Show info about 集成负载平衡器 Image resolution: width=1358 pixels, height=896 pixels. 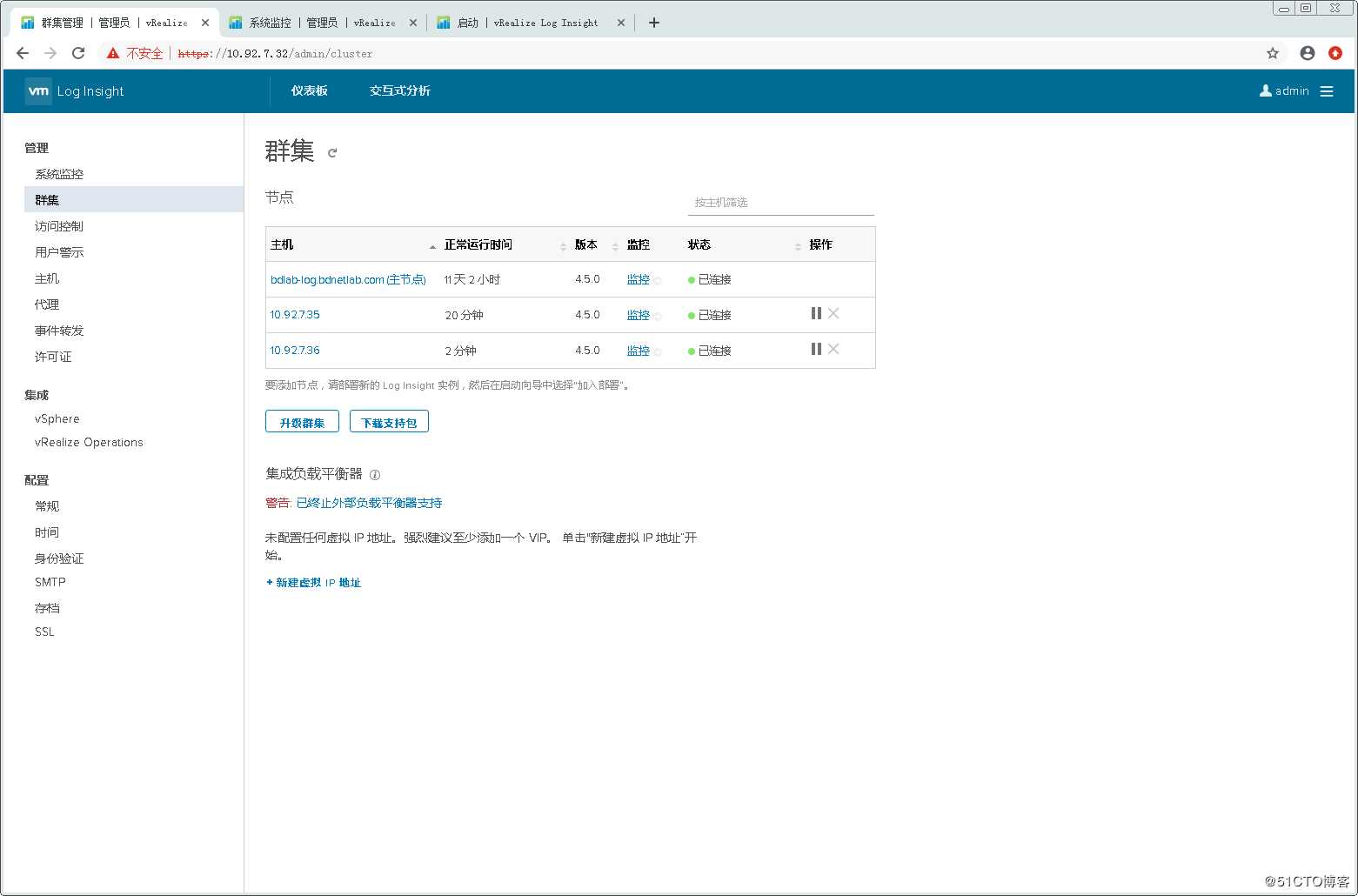pyautogui.click(x=375, y=475)
